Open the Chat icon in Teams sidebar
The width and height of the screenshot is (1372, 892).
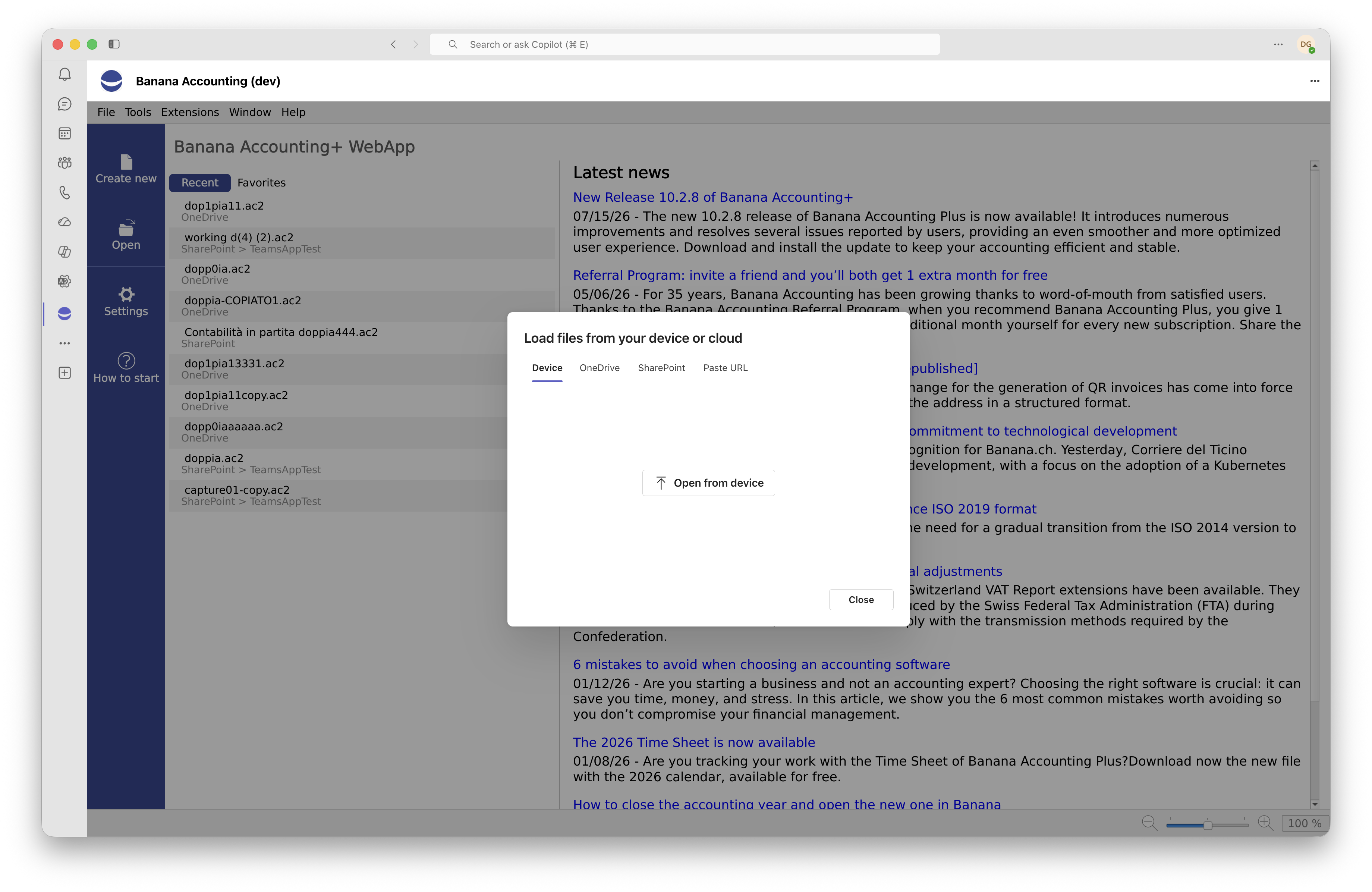point(64,104)
